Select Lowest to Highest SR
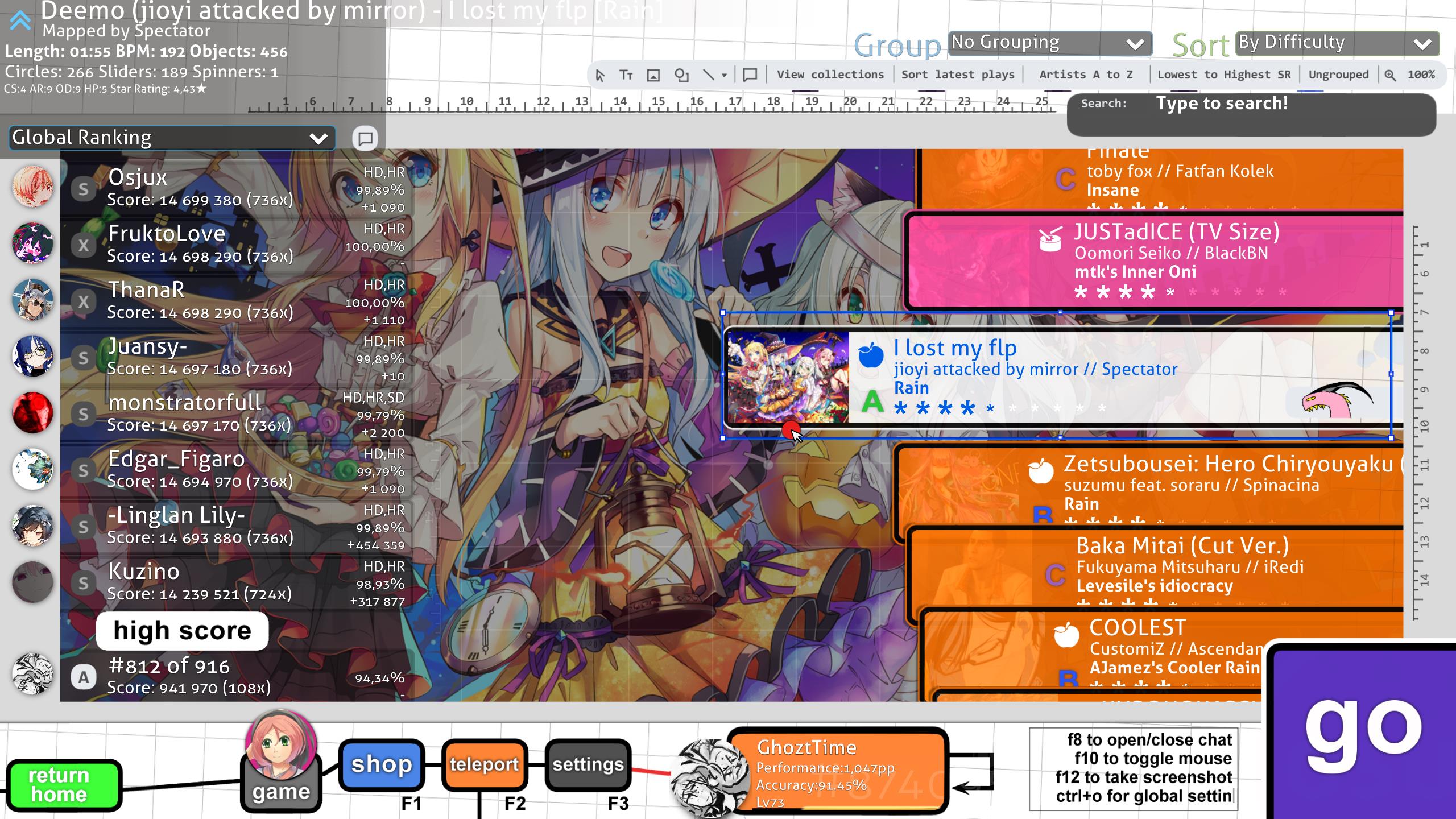The width and height of the screenshot is (1456, 819). [x=1224, y=75]
